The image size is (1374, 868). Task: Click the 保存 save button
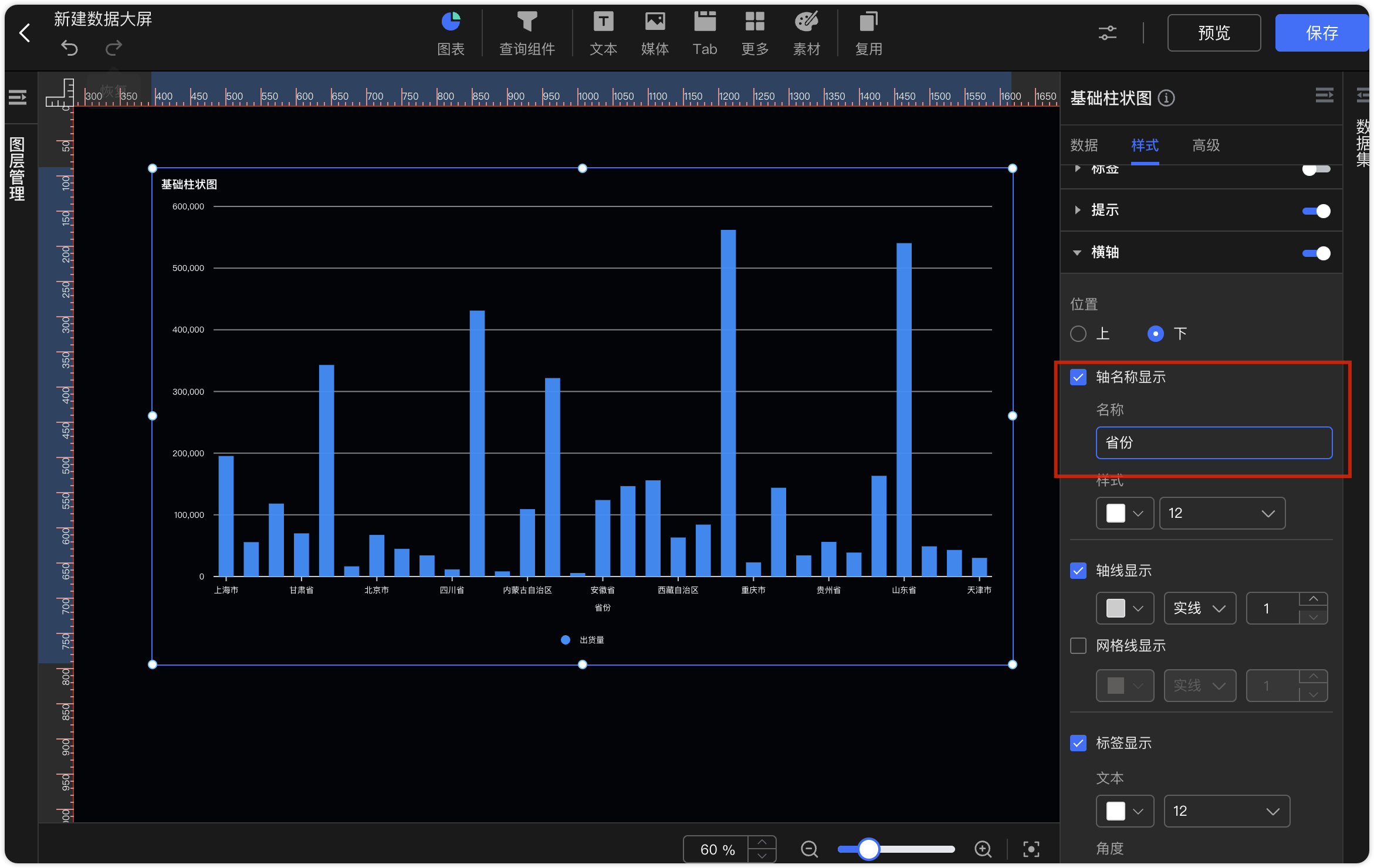coord(1322,33)
